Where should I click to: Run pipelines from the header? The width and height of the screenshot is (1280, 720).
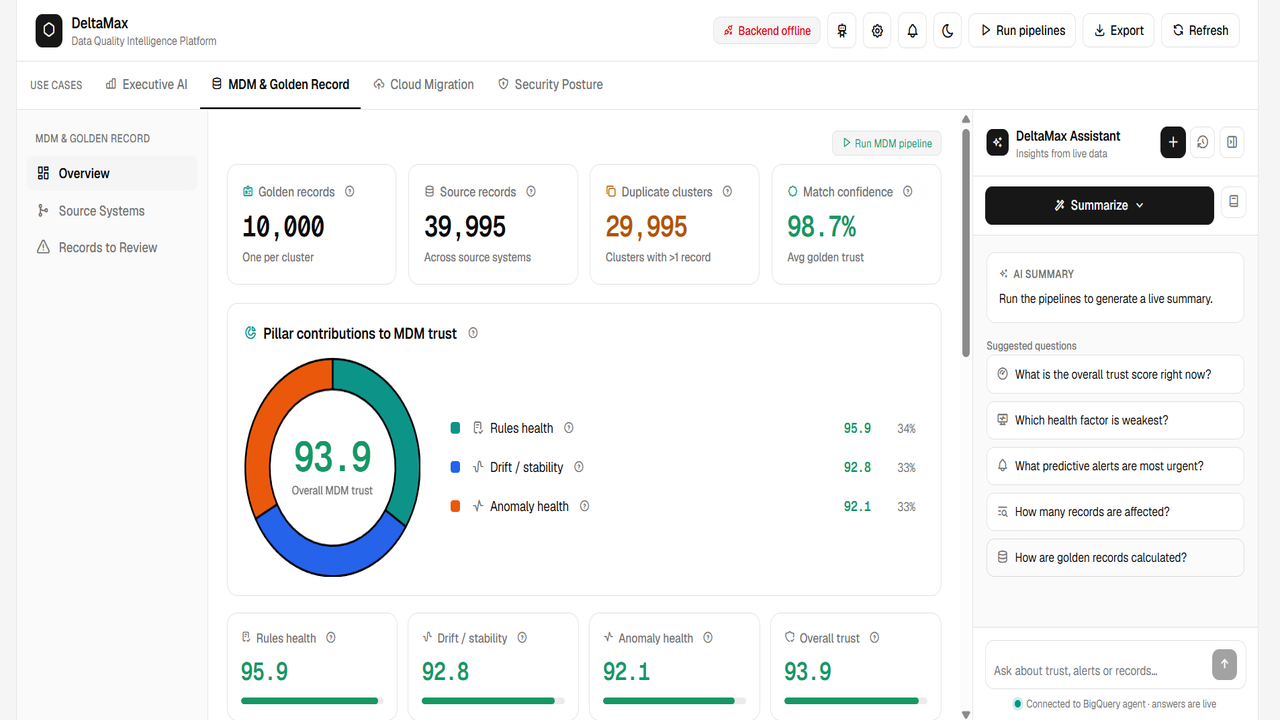(x=1023, y=31)
